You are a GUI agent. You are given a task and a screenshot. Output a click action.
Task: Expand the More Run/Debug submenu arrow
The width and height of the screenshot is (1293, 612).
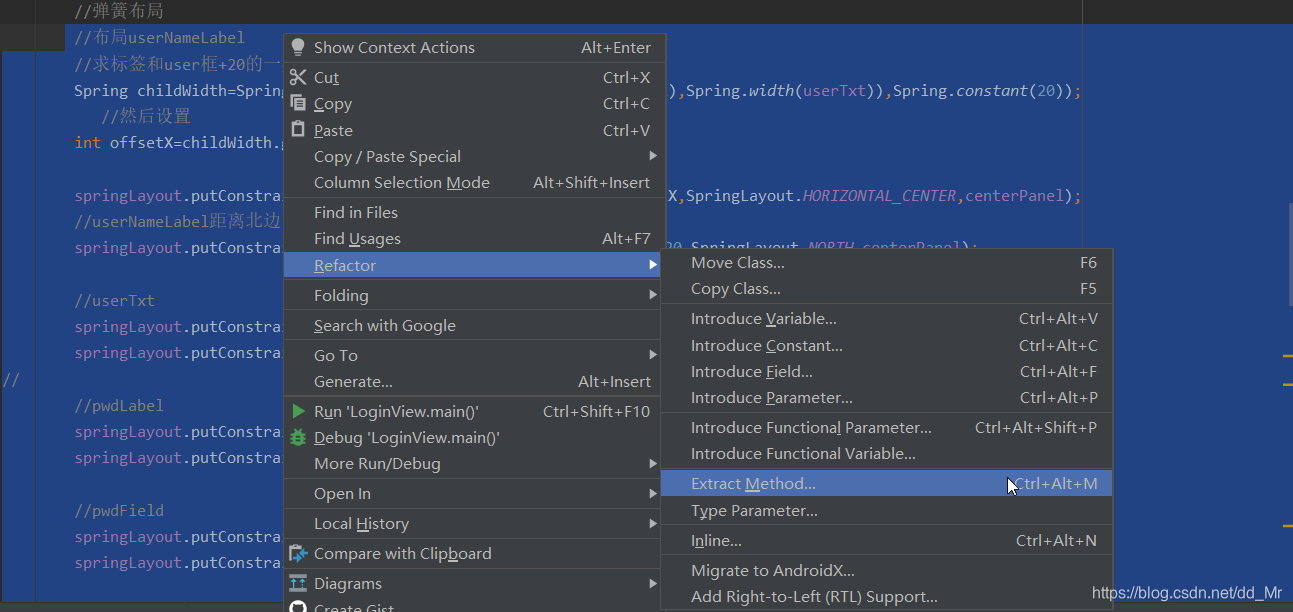click(x=653, y=463)
